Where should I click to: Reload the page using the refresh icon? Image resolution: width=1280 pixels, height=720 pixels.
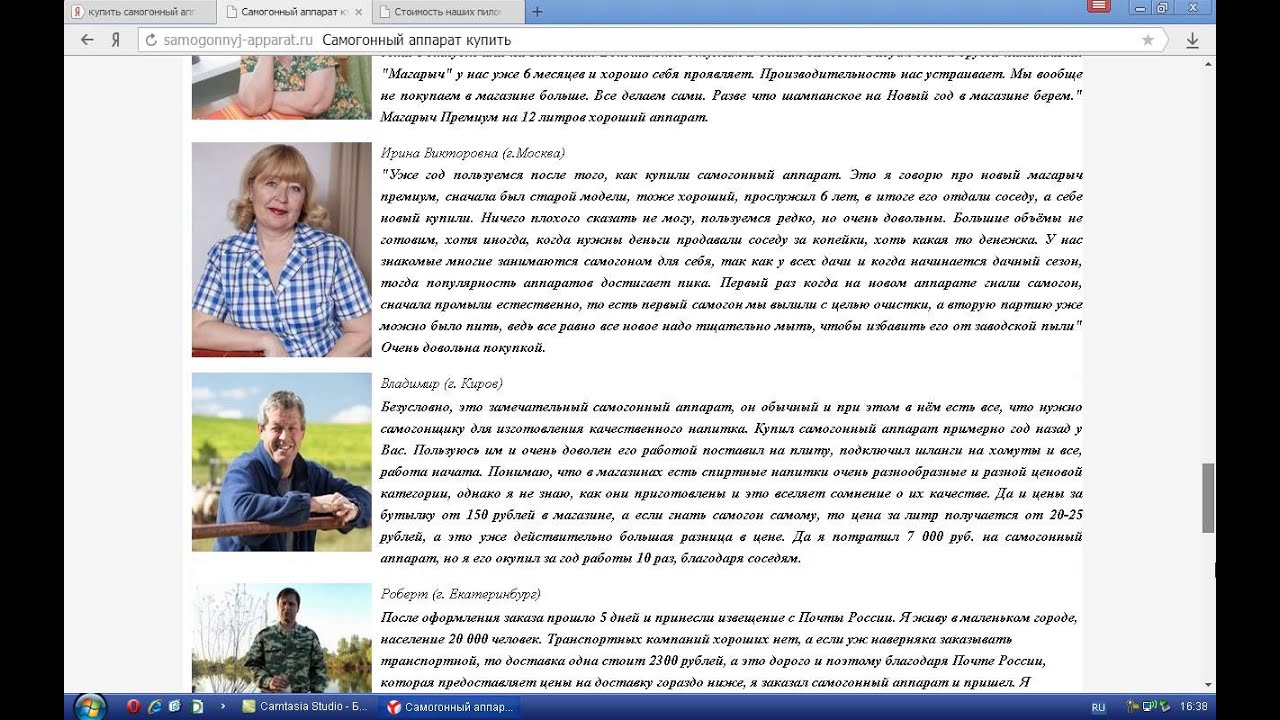pos(151,40)
